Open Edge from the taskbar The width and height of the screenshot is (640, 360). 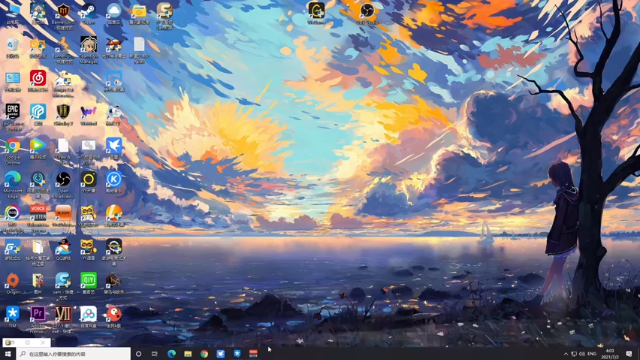pyautogui.click(x=171, y=354)
